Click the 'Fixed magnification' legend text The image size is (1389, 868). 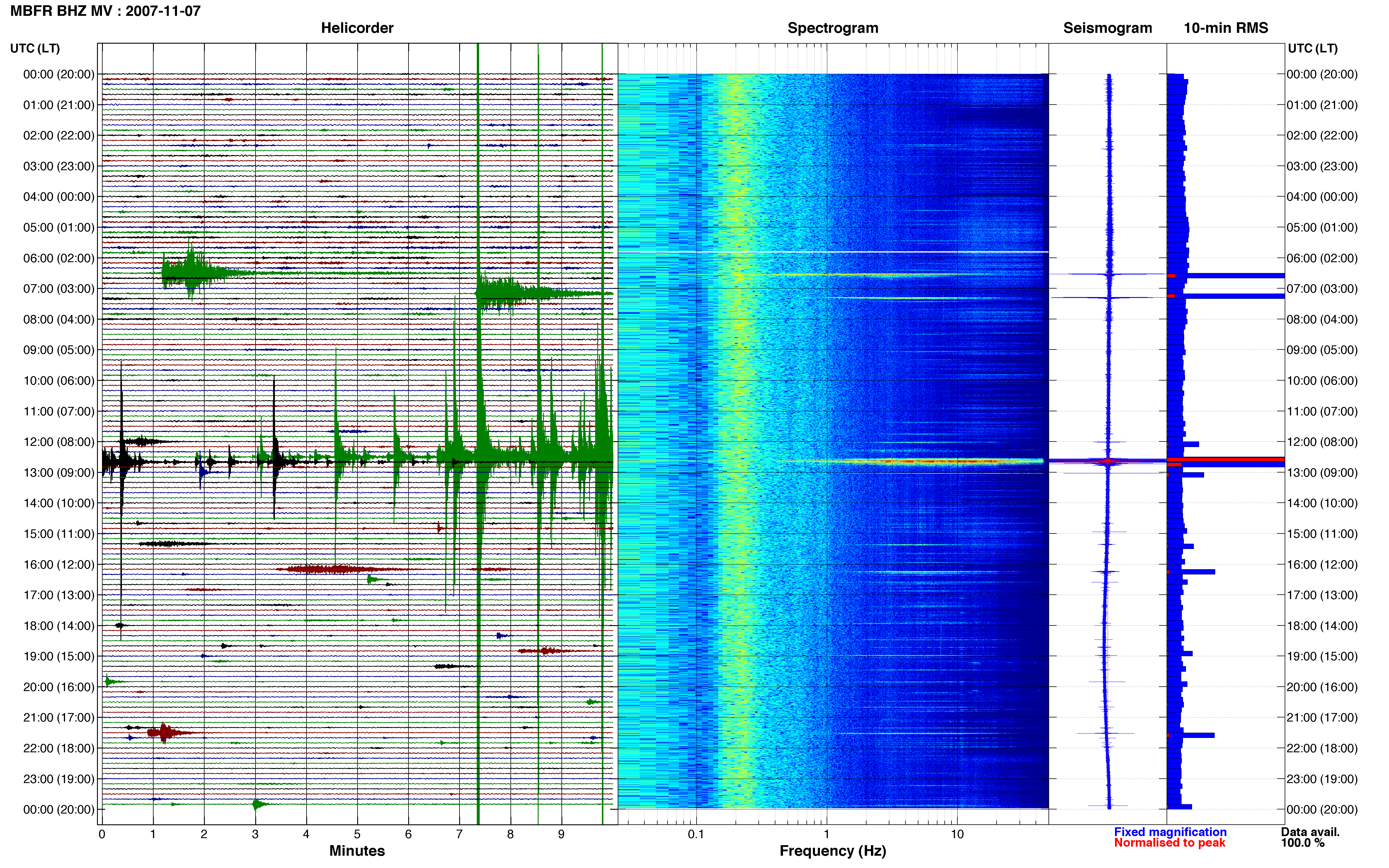[1170, 832]
